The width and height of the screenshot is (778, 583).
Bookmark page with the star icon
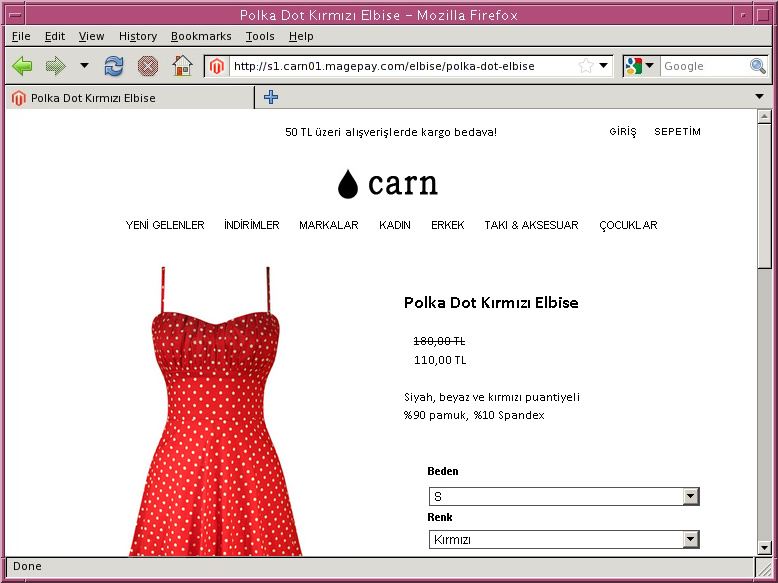coord(585,66)
